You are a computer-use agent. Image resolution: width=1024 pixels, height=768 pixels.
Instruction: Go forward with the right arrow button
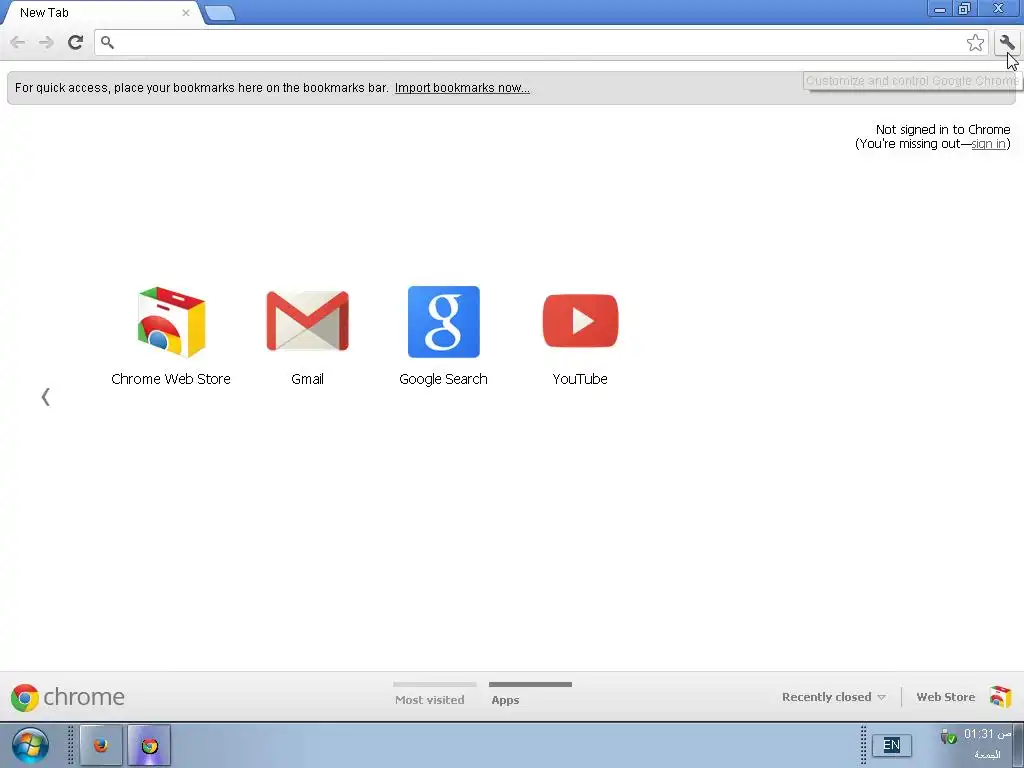click(x=46, y=42)
